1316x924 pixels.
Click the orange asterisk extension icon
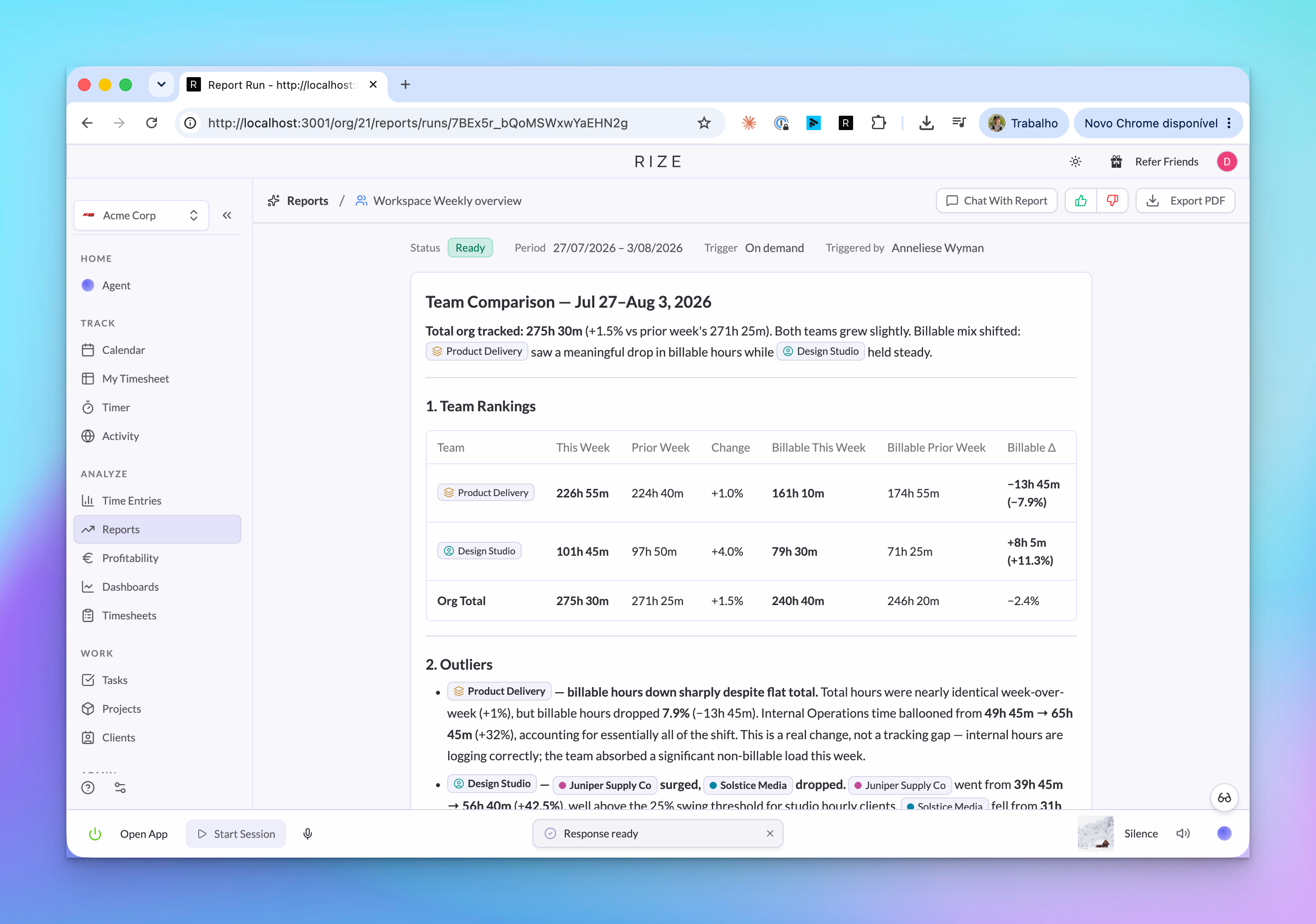click(x=749, y=122)
